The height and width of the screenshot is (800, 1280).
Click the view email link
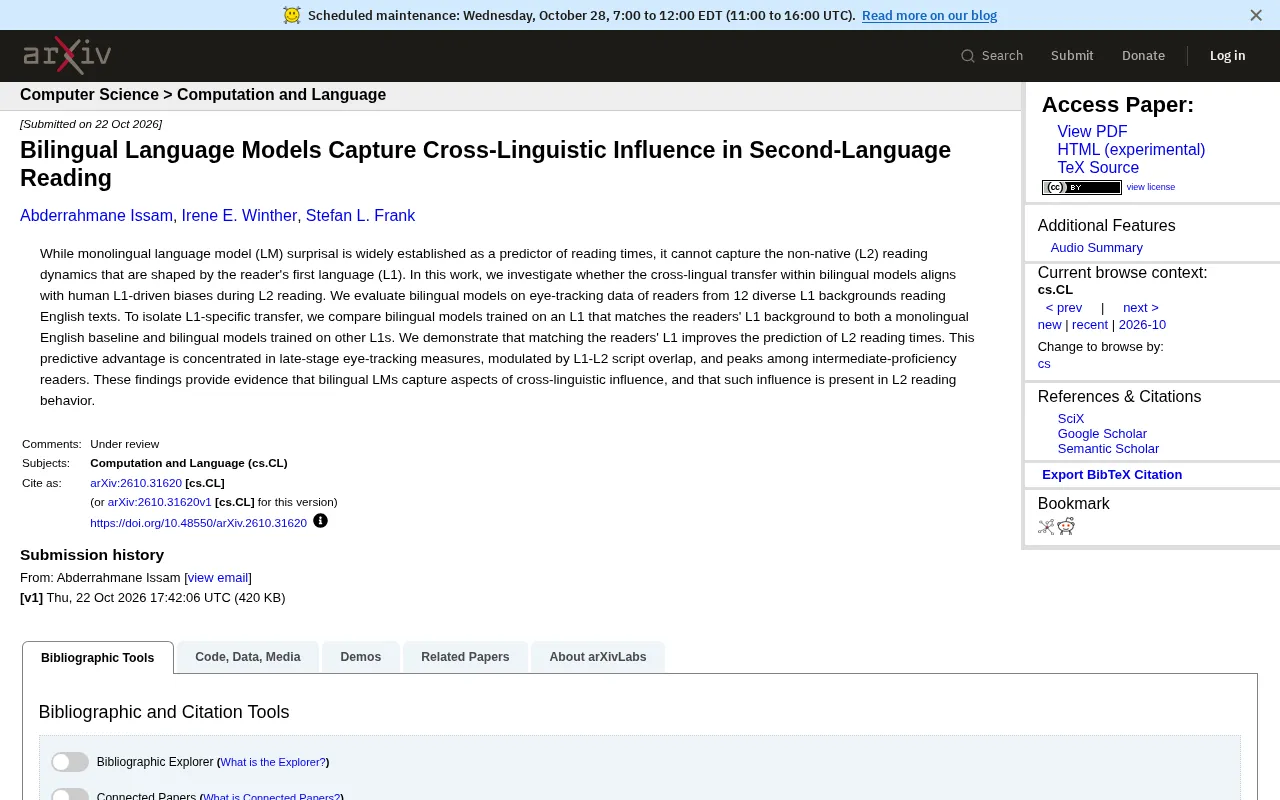[x=218, y=578]
